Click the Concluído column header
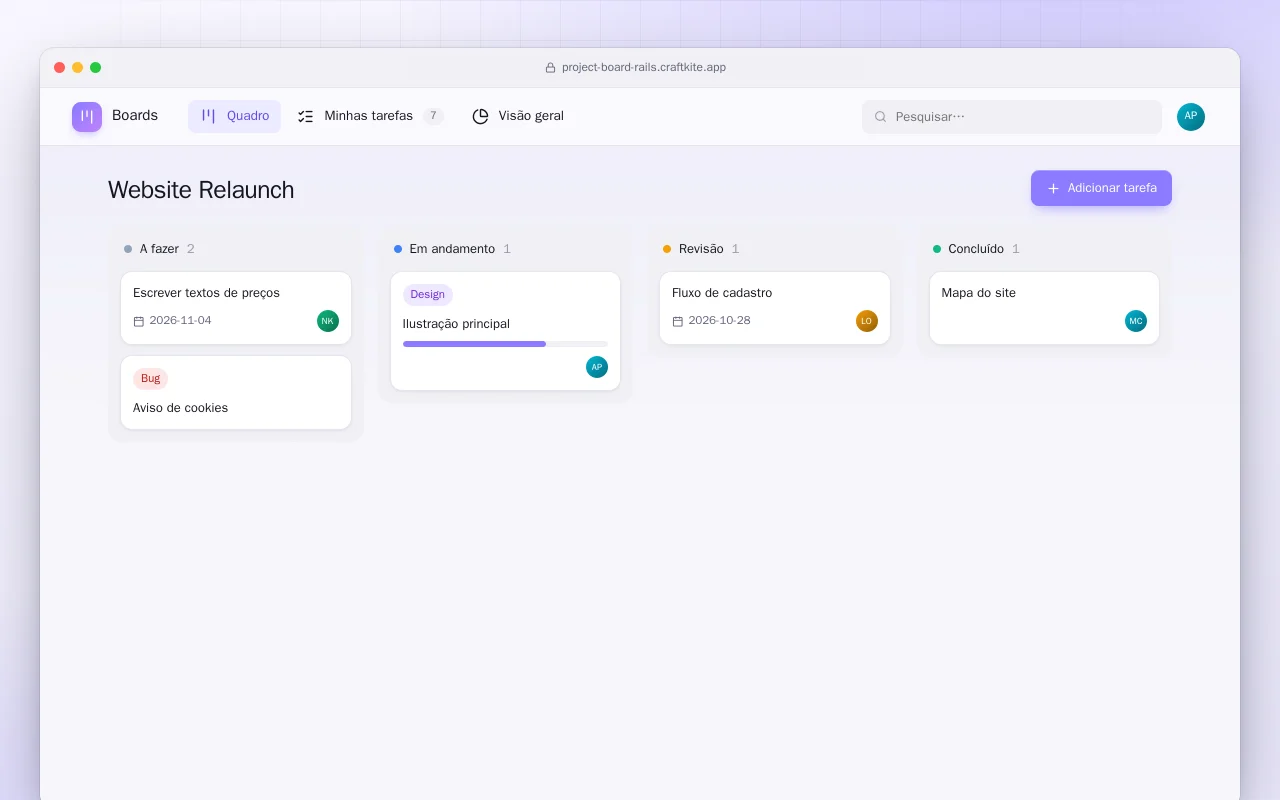This screenshot has height=800, width=1280. [976, 249]
